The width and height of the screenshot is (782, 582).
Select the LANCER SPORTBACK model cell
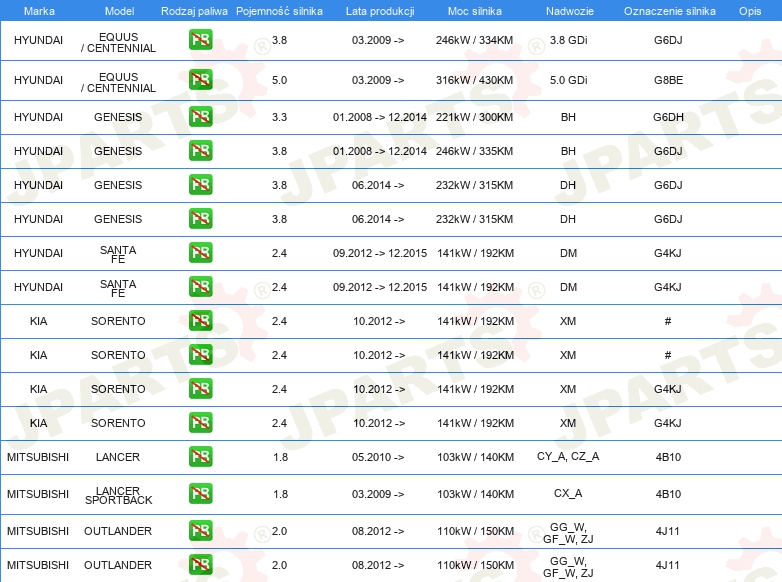(118, 494)
